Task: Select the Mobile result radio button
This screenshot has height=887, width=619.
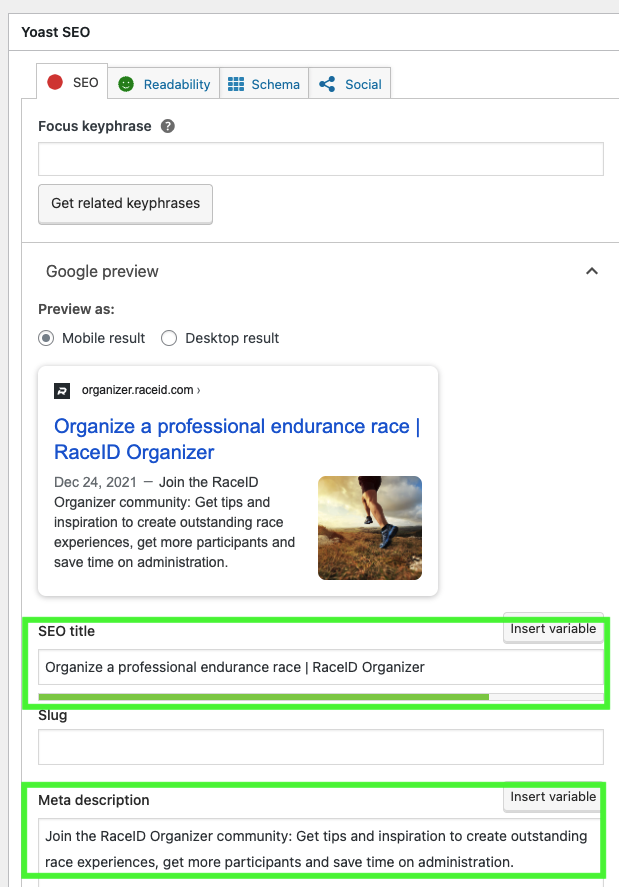Action: pyautogui.click(x=46, y=338)
